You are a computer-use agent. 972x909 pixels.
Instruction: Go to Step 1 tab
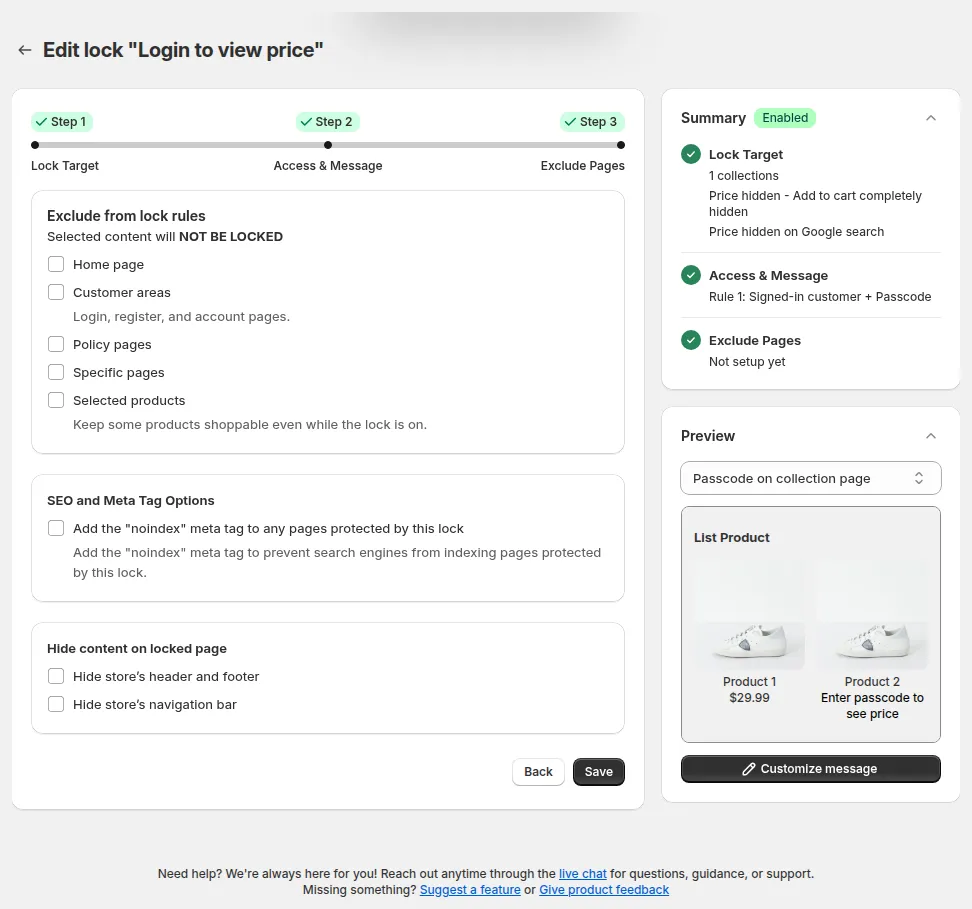(62, 122)
